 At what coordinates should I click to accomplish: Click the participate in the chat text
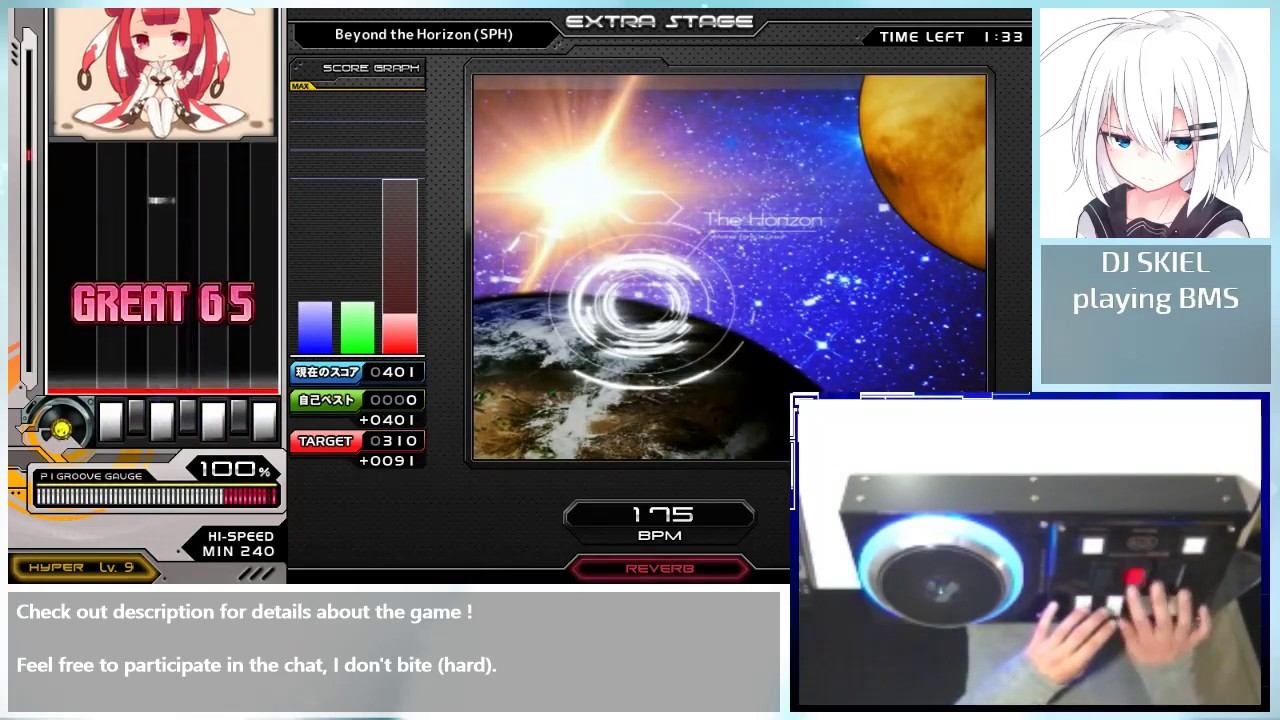(256, 665)
